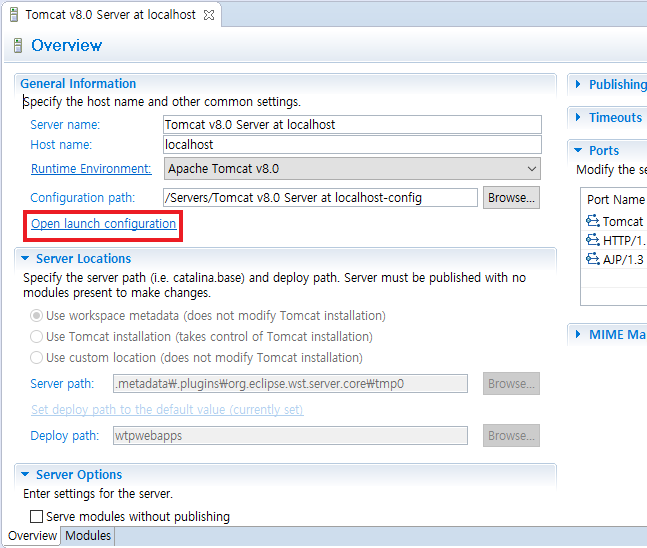Click the Tomcat port row icon

593,221
